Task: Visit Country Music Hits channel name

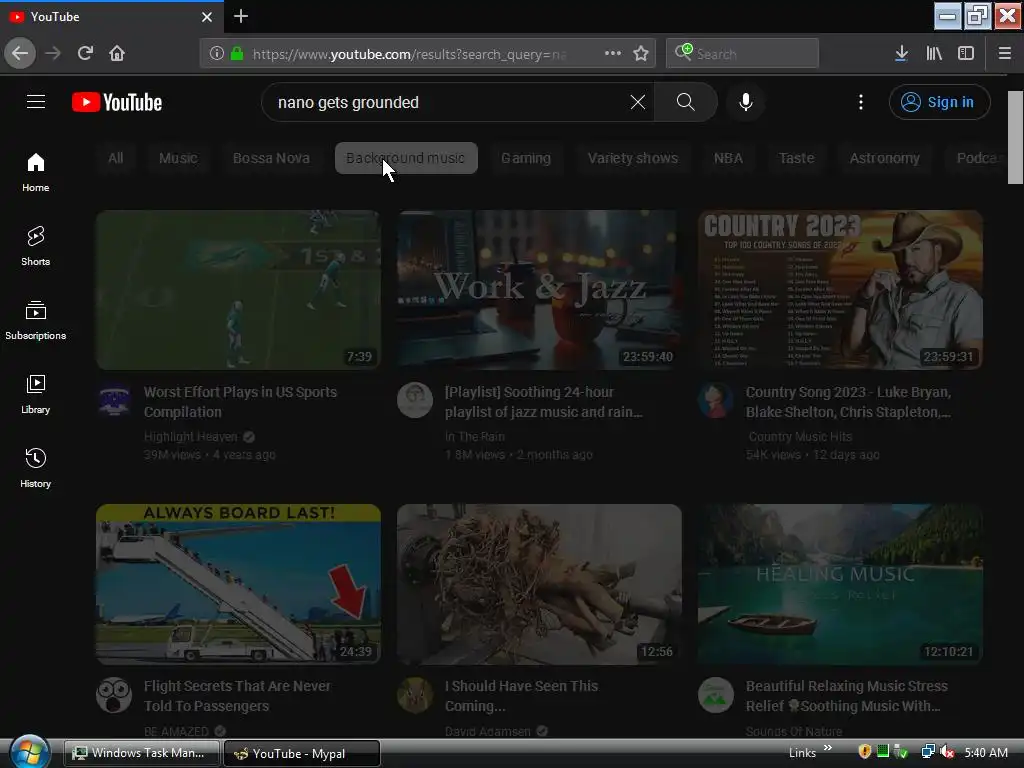Action: (x=800, y=436)
